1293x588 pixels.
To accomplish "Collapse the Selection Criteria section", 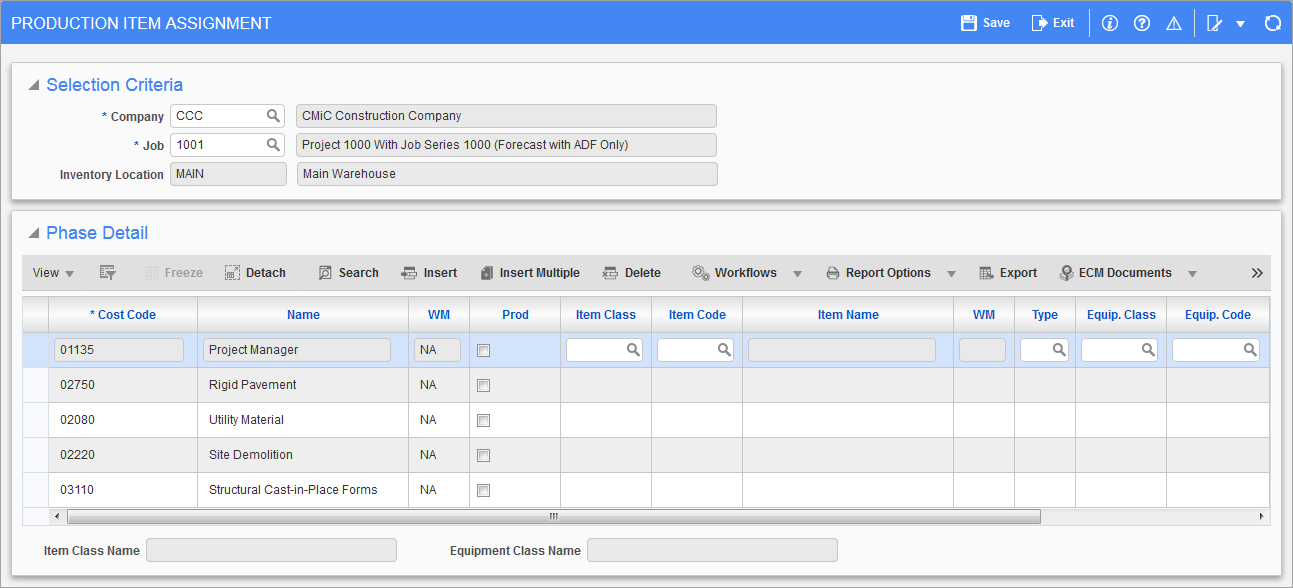I will [33, 84].
